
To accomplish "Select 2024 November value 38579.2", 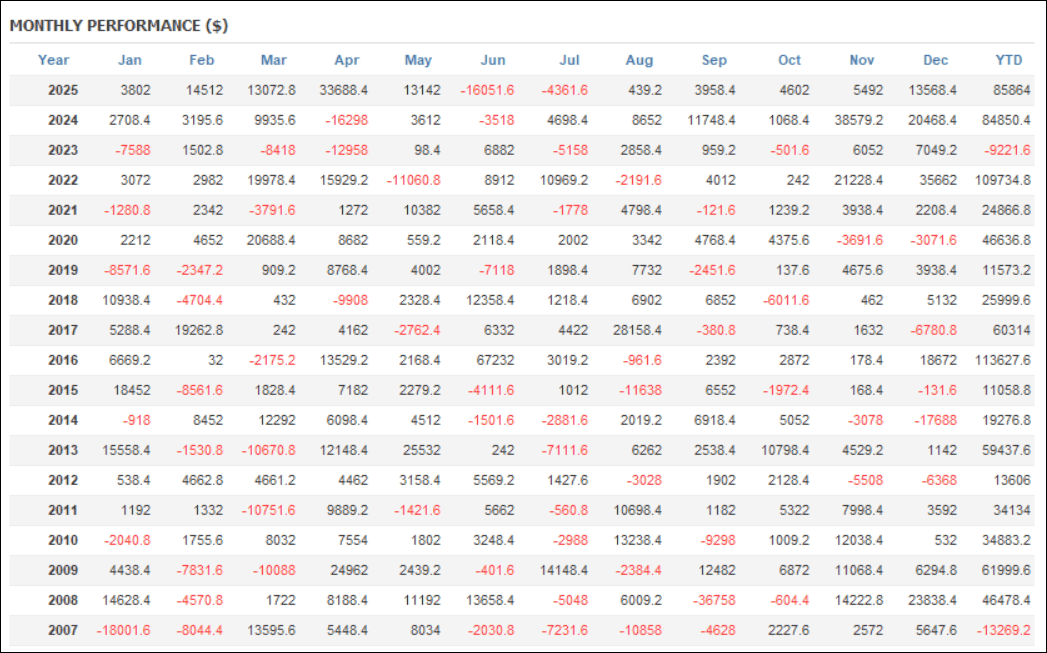I will click(861, 120).
